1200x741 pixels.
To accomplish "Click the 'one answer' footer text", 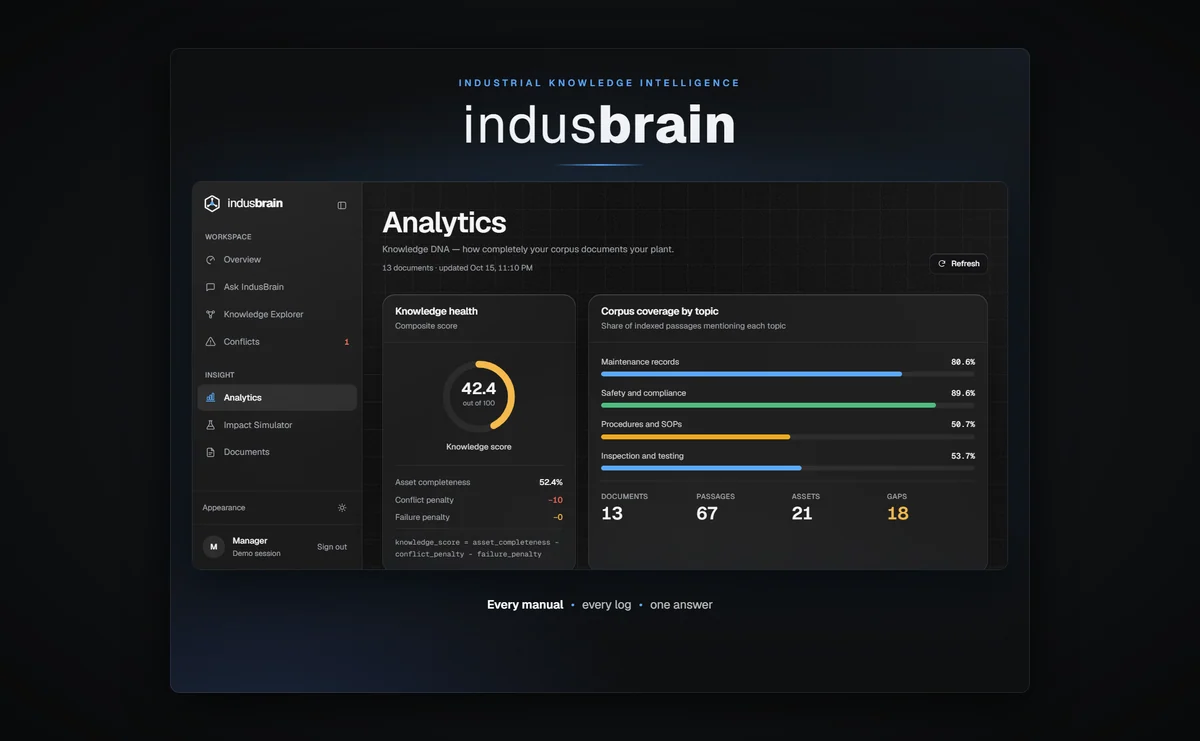I will click(681, 605).
